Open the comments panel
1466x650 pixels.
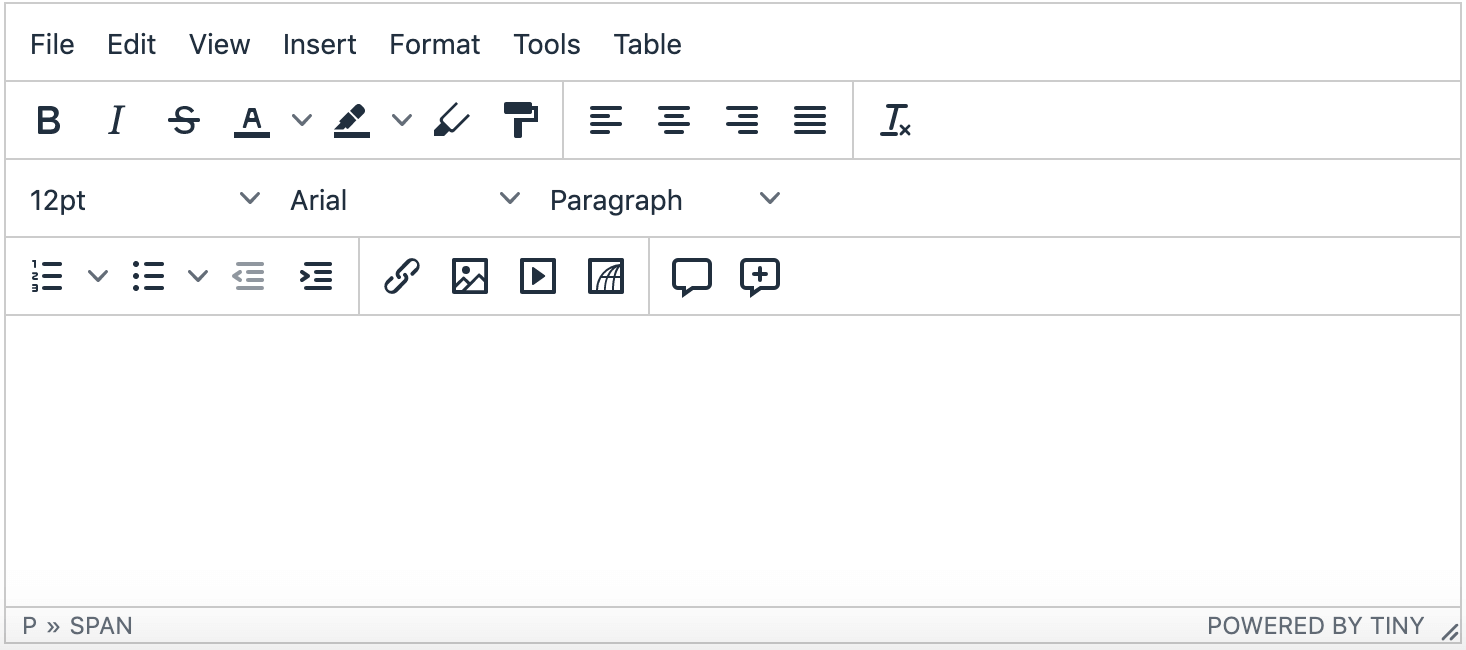click(691, 276)
